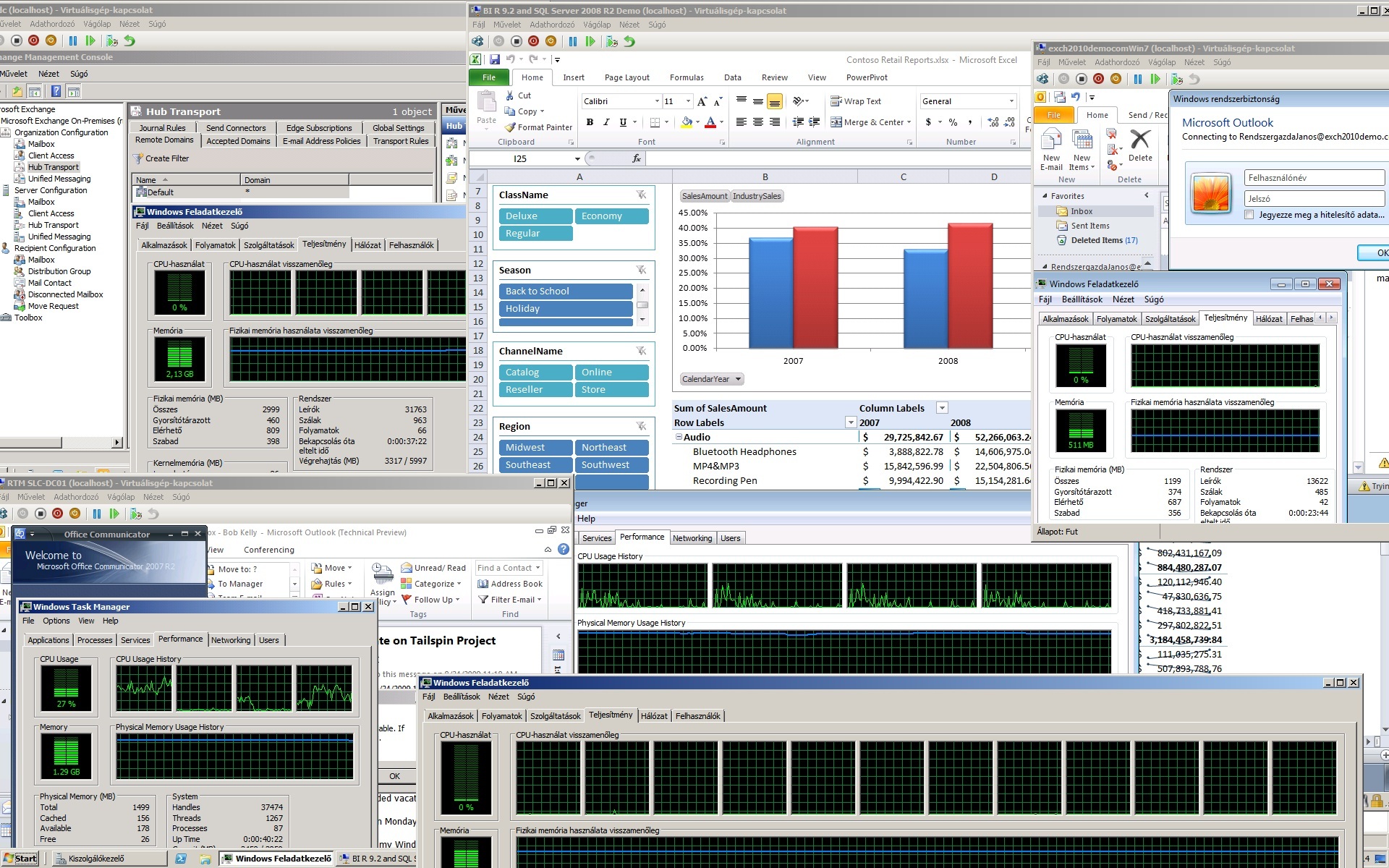Click the Season slicer vertical scrollbar
1389x868 pixels.
pyautogui.click(x=642, y=305)
